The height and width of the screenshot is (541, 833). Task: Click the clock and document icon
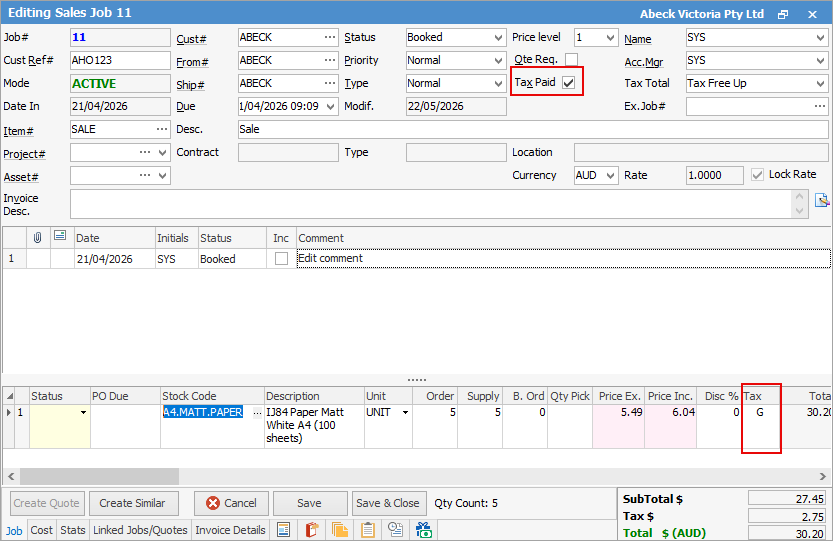coord(395,530)
